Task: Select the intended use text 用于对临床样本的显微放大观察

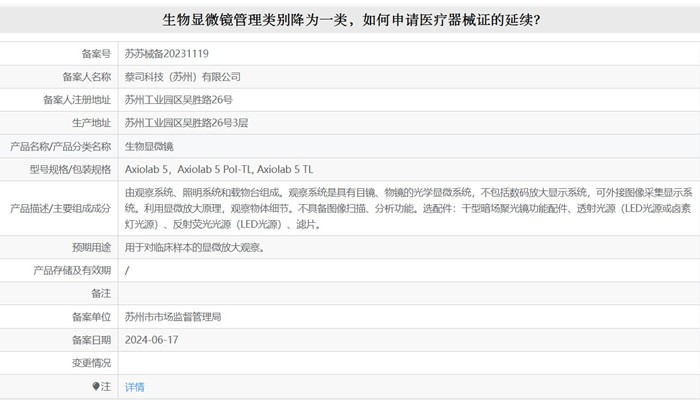Action: [x=195, y=247]
